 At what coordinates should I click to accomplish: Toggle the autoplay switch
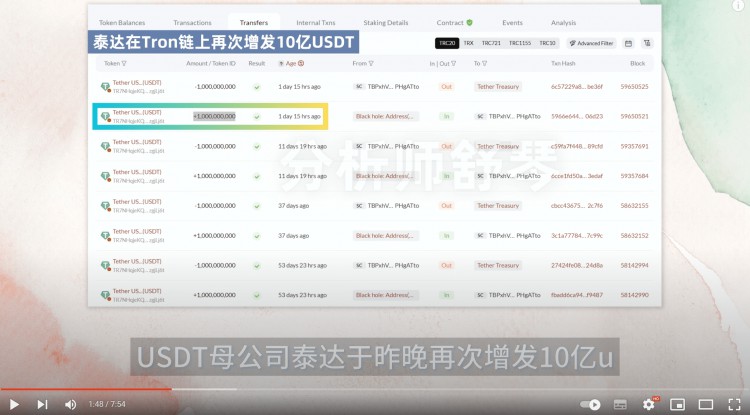point(591,404)
